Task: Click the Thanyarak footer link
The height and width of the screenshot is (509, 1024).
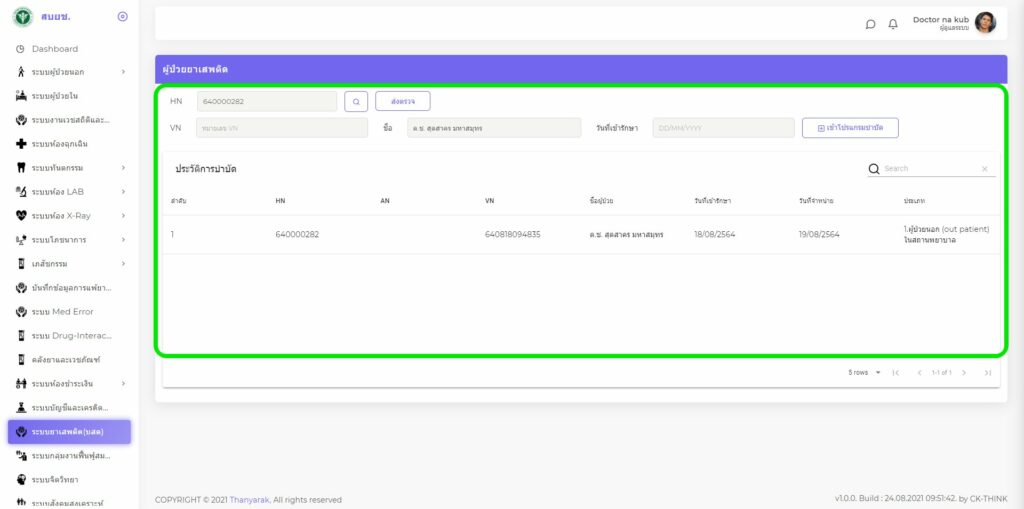Action: tap(248, 500)
